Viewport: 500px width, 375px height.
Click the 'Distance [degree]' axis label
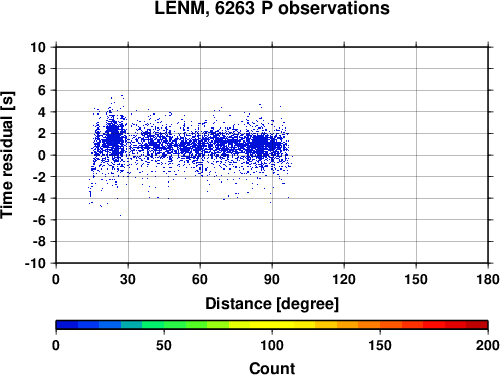(272, 304)
